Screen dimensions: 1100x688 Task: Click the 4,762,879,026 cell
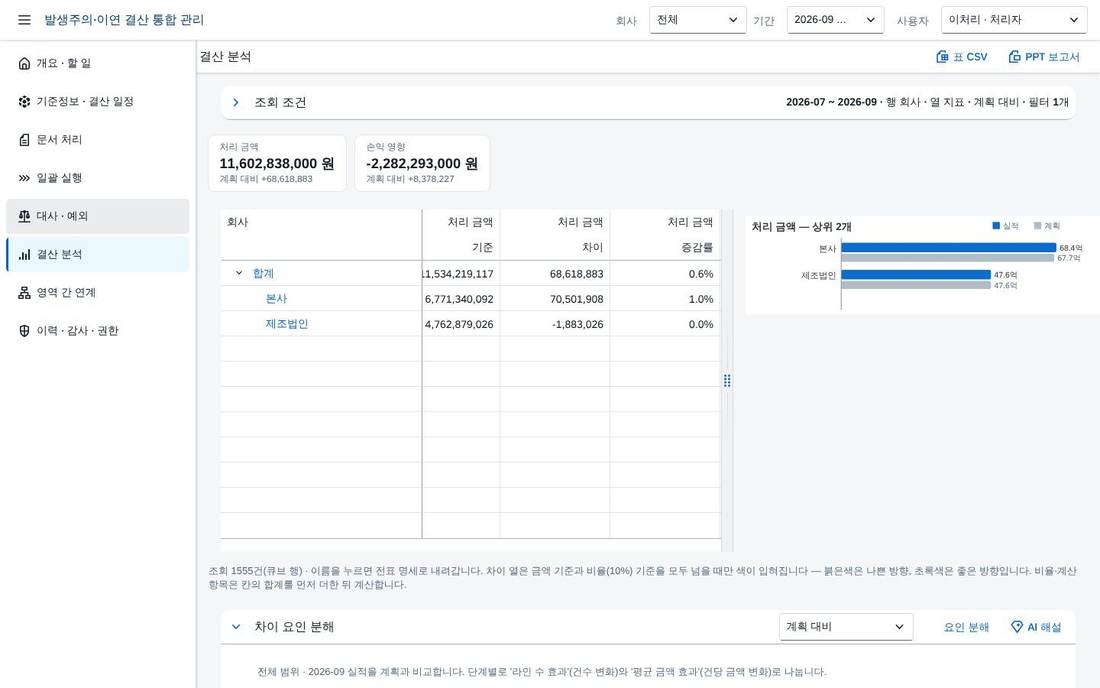pyautogui.click(x=461, y=324)
